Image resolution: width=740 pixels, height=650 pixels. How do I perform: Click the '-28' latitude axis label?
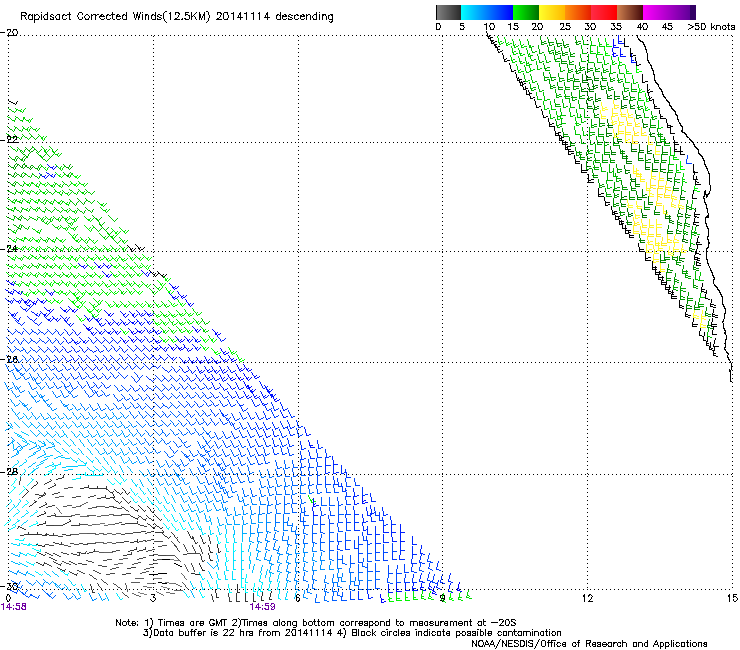[x=9, y=471]
